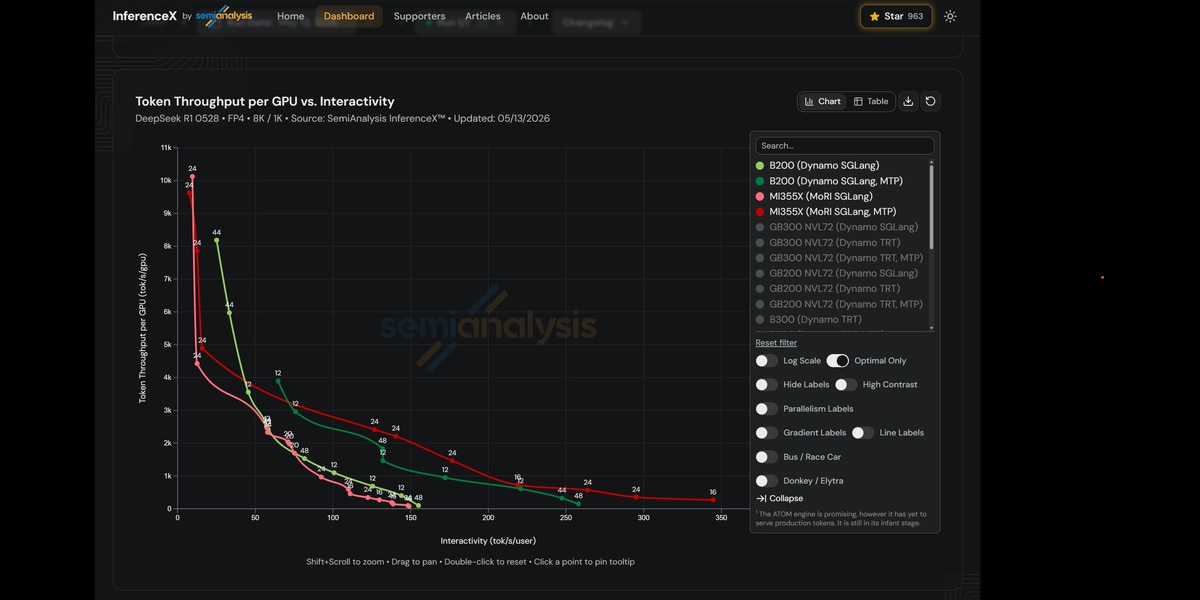Enable GB300 NVL72 (Dynamo TRT) series
Viewport: 1200px width, 600px height.
point(828,243)
